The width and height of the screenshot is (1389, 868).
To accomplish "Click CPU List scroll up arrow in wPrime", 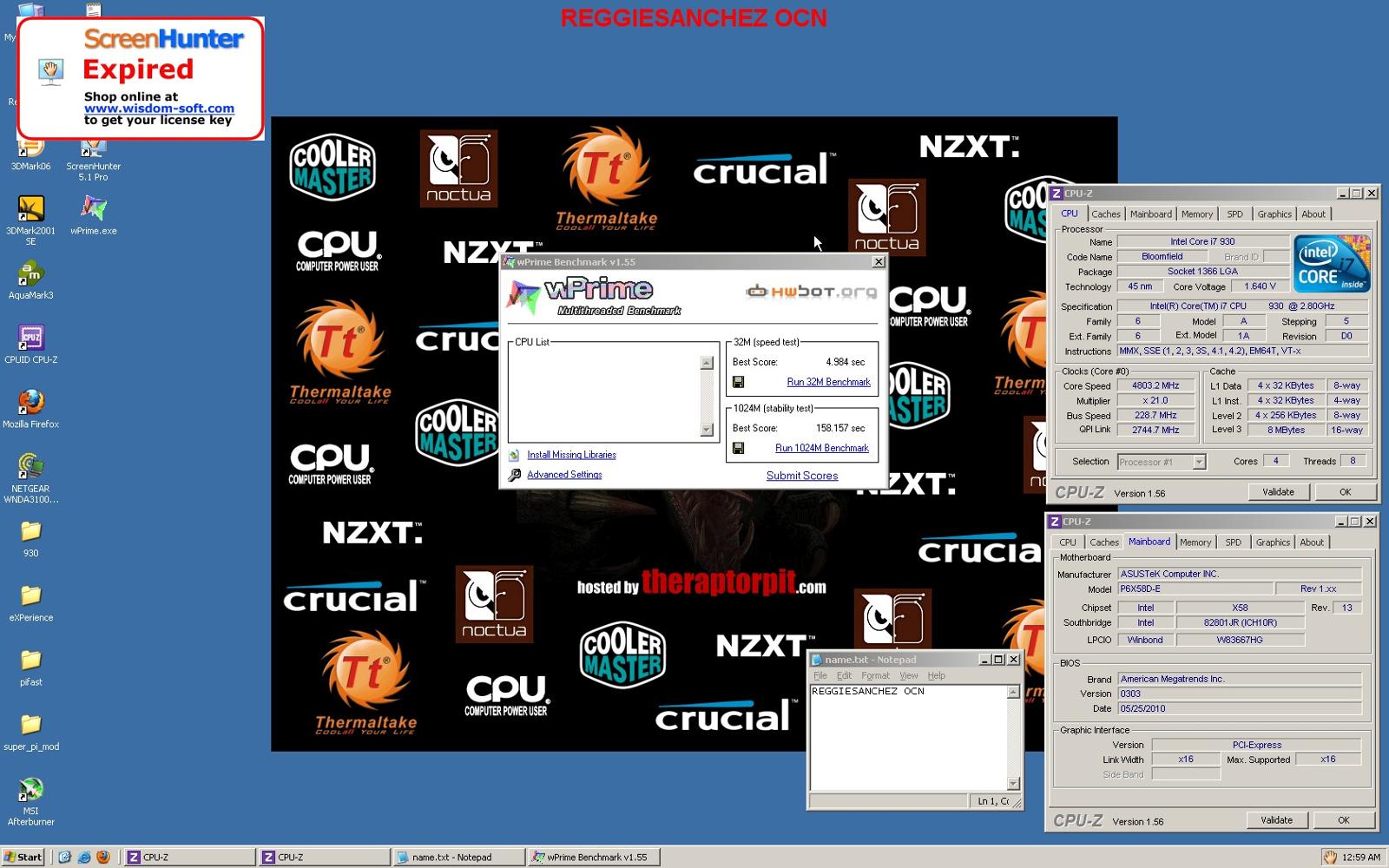I will pos(706,363).
